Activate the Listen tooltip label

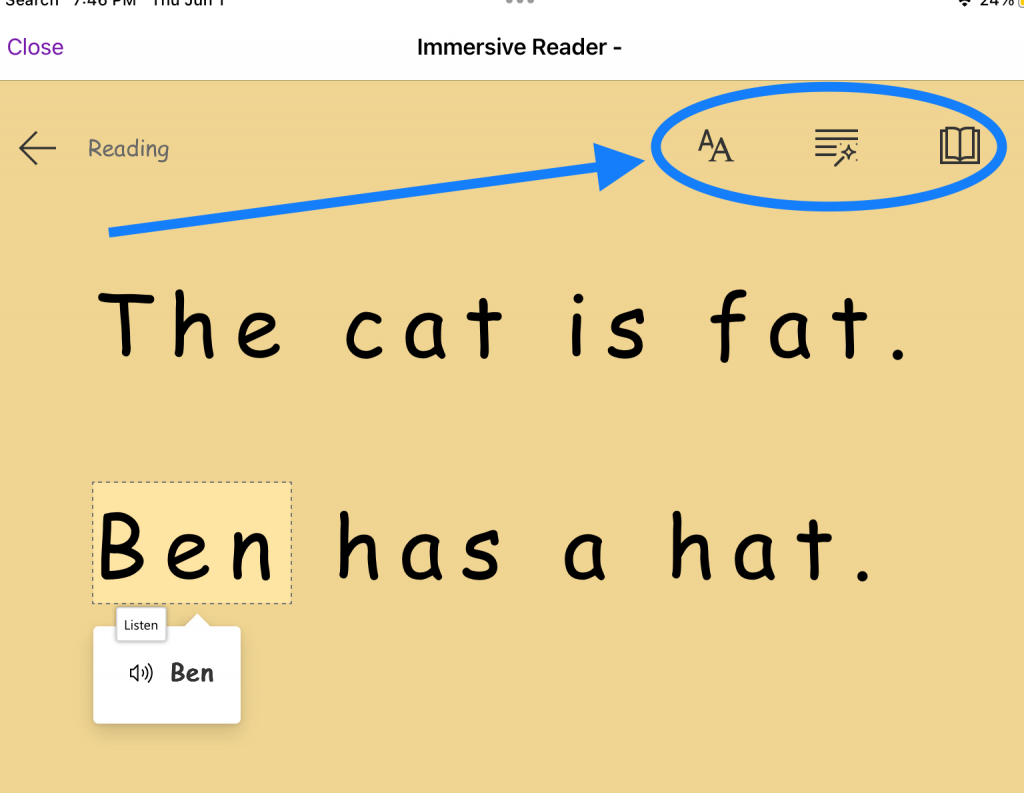(140, 624)
